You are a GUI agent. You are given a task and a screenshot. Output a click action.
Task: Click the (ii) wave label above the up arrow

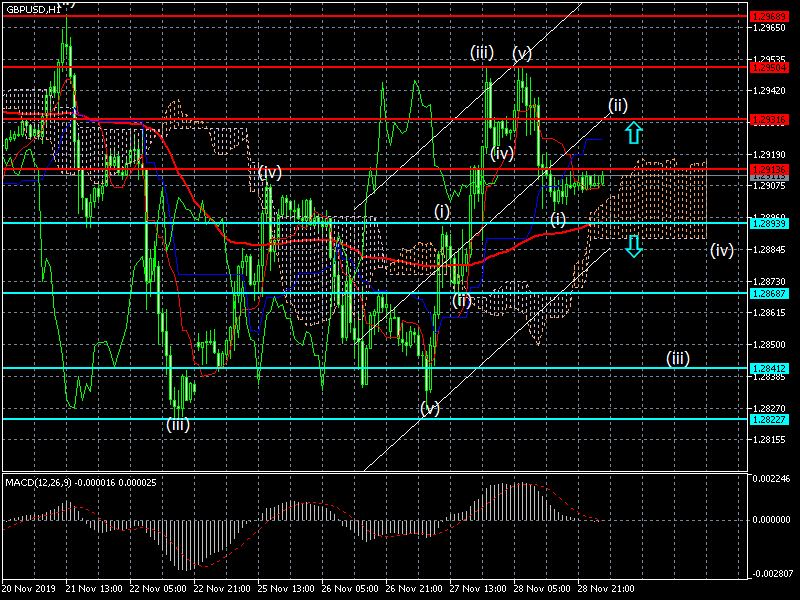click(x=617, y=106)
